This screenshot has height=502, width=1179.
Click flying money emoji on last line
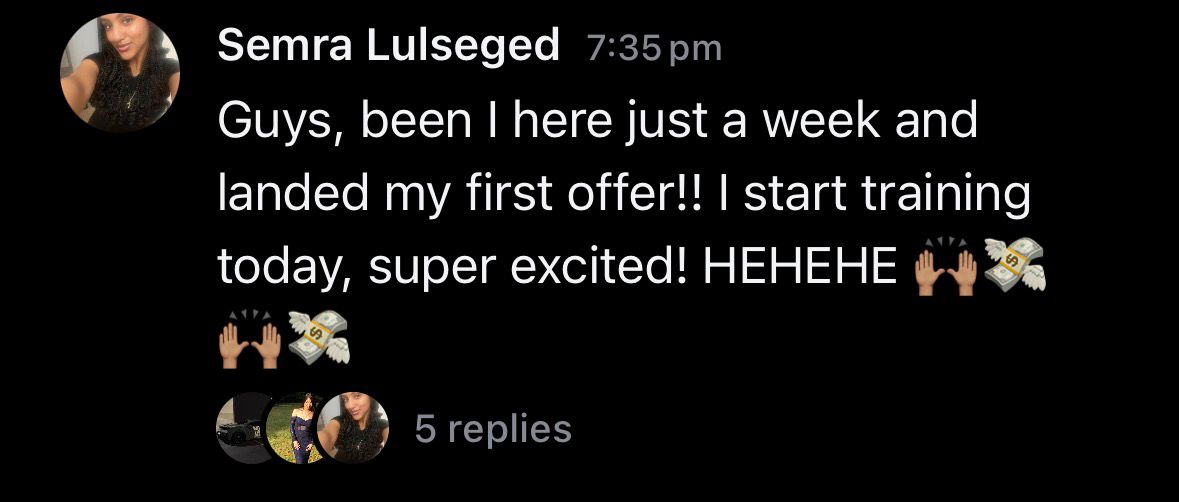320,337
